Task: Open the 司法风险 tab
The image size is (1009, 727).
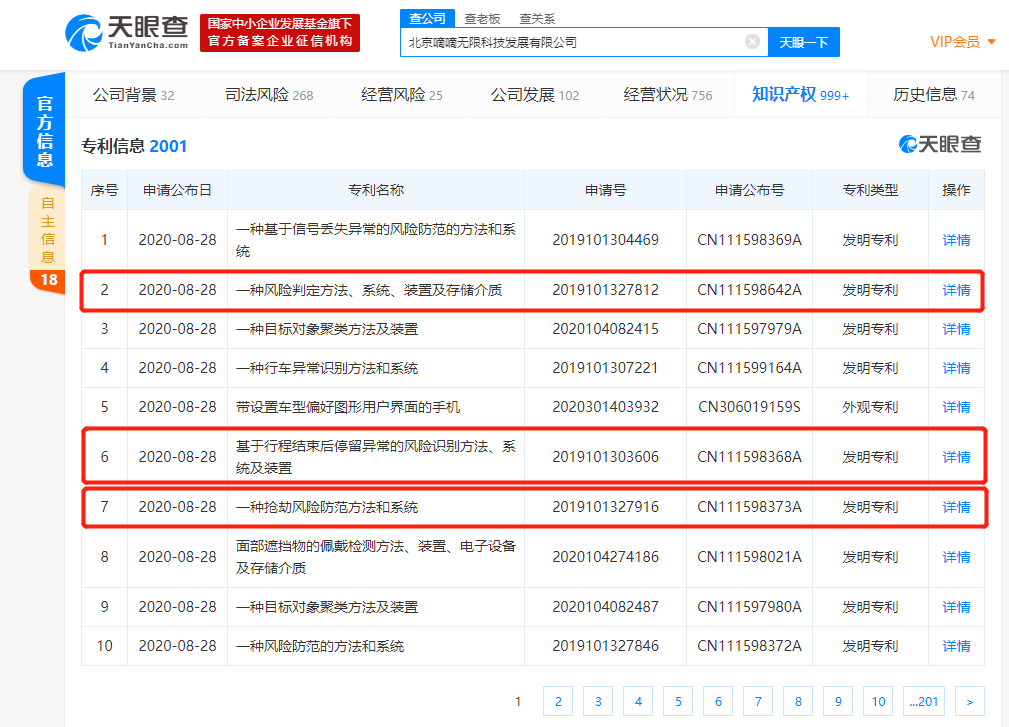Action: click(x=269, y=95)
